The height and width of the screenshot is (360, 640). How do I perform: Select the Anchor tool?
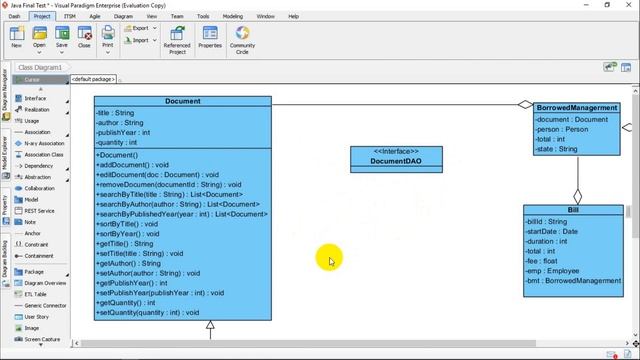pos(32,233)
